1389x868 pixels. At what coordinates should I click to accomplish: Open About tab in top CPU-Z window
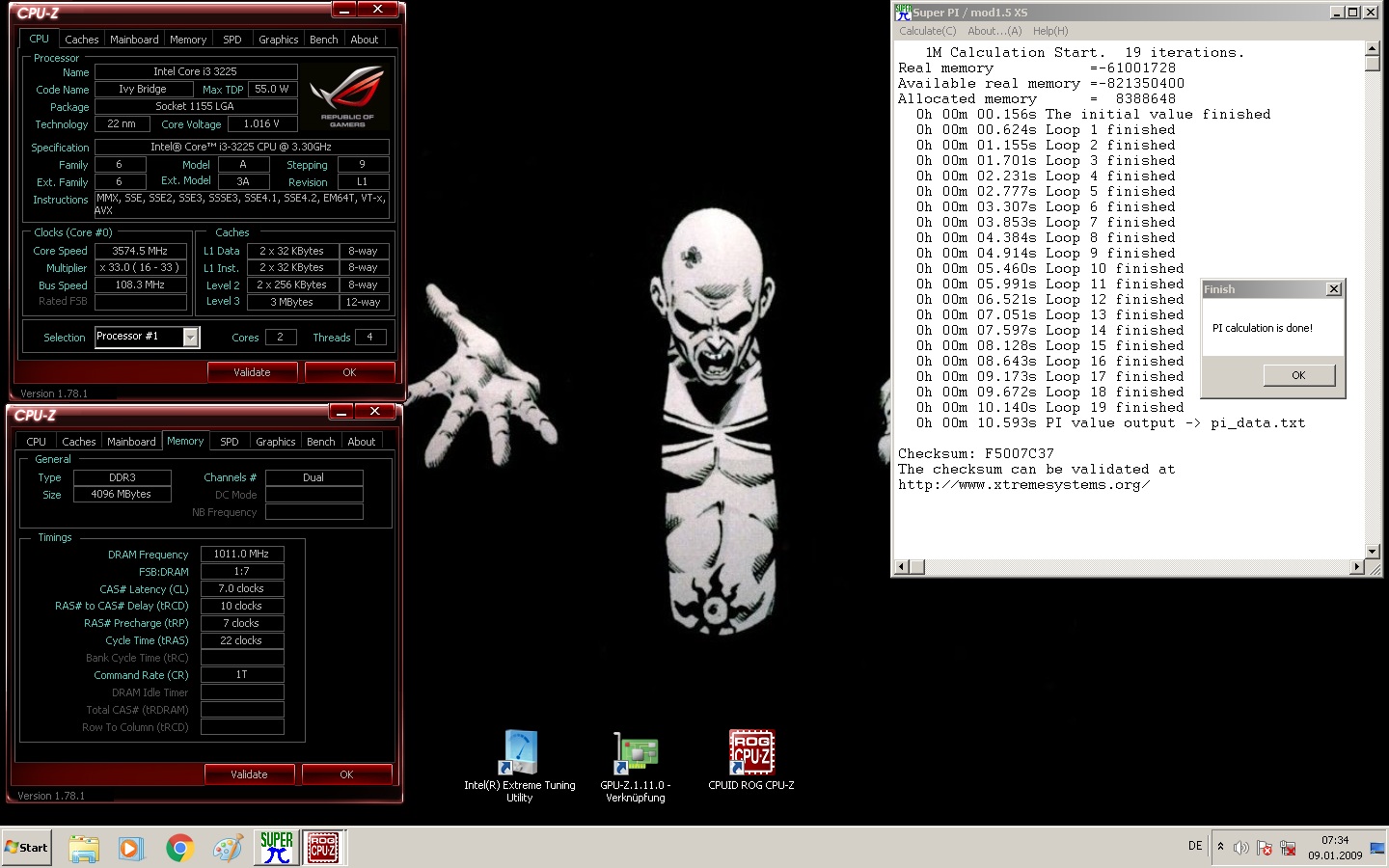(365, 40)
